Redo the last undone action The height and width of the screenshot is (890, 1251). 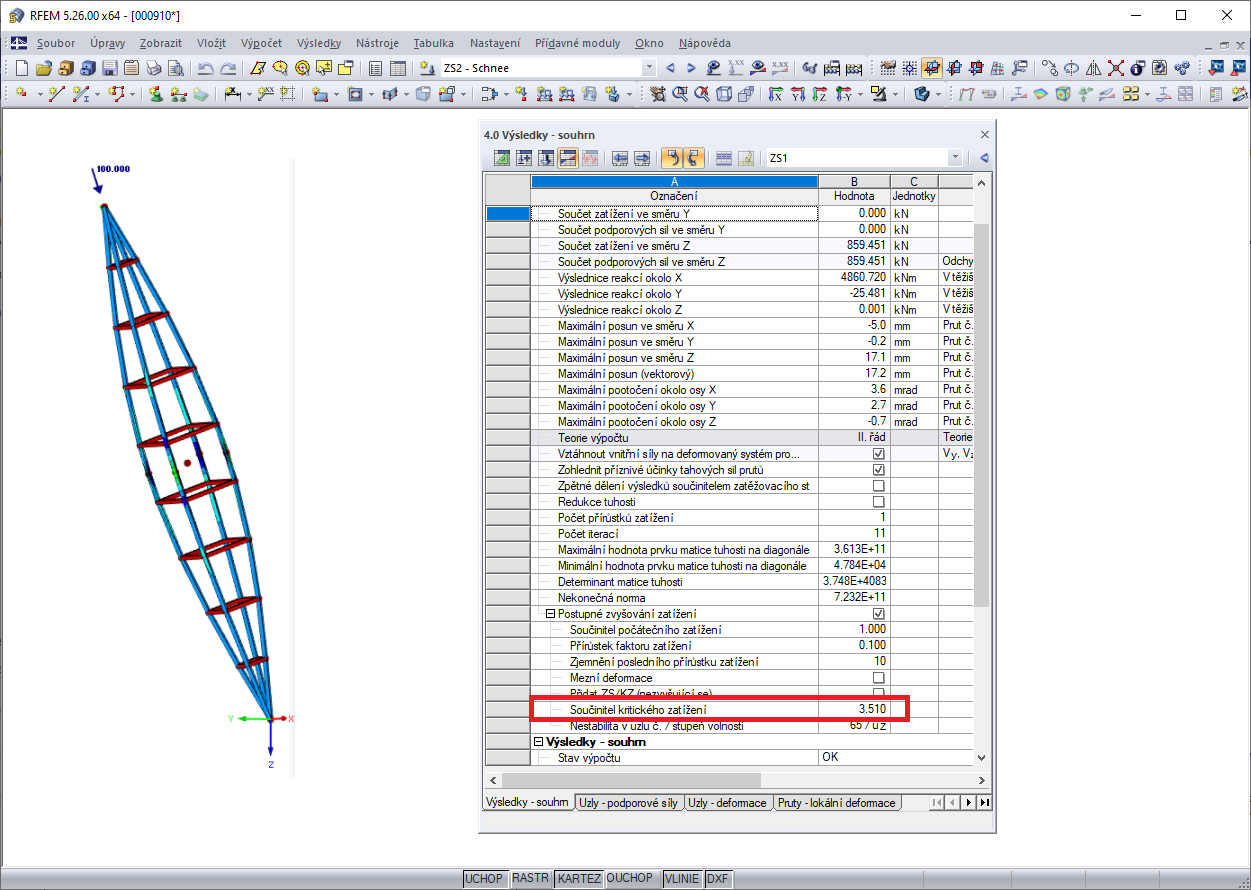[x=228, y=68]
